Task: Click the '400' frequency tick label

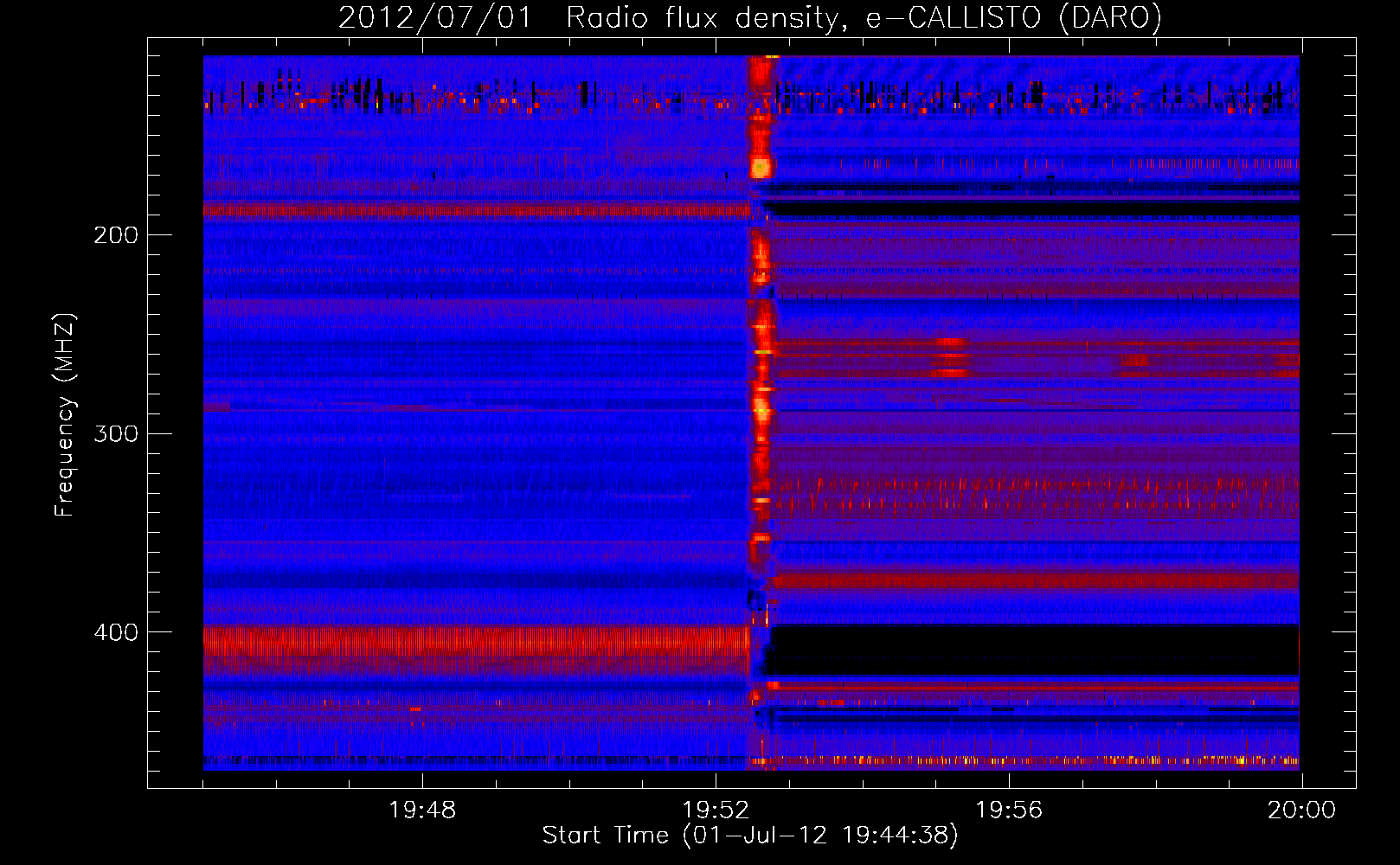Action: 116,632
